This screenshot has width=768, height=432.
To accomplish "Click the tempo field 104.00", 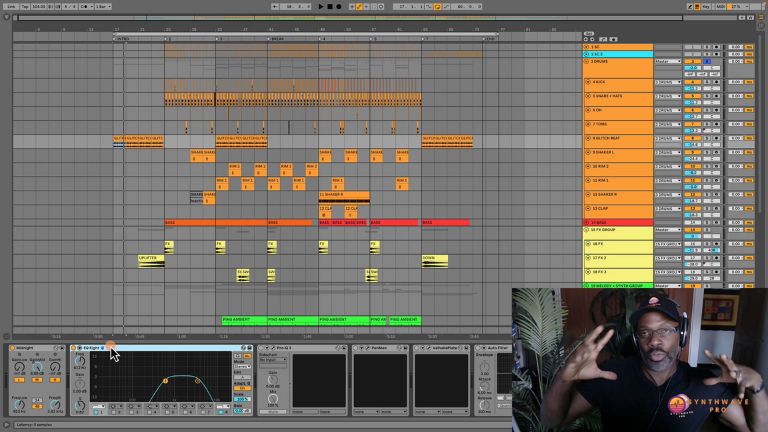I will pyautogui.click(x=39, y=6).
